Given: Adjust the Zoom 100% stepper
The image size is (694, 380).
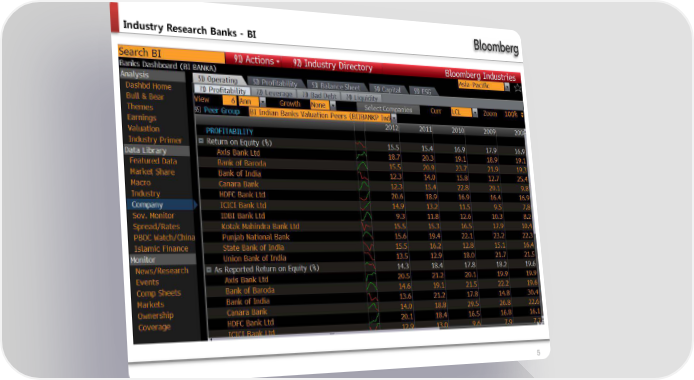Looking at the screenshot, I should point(521,115).
